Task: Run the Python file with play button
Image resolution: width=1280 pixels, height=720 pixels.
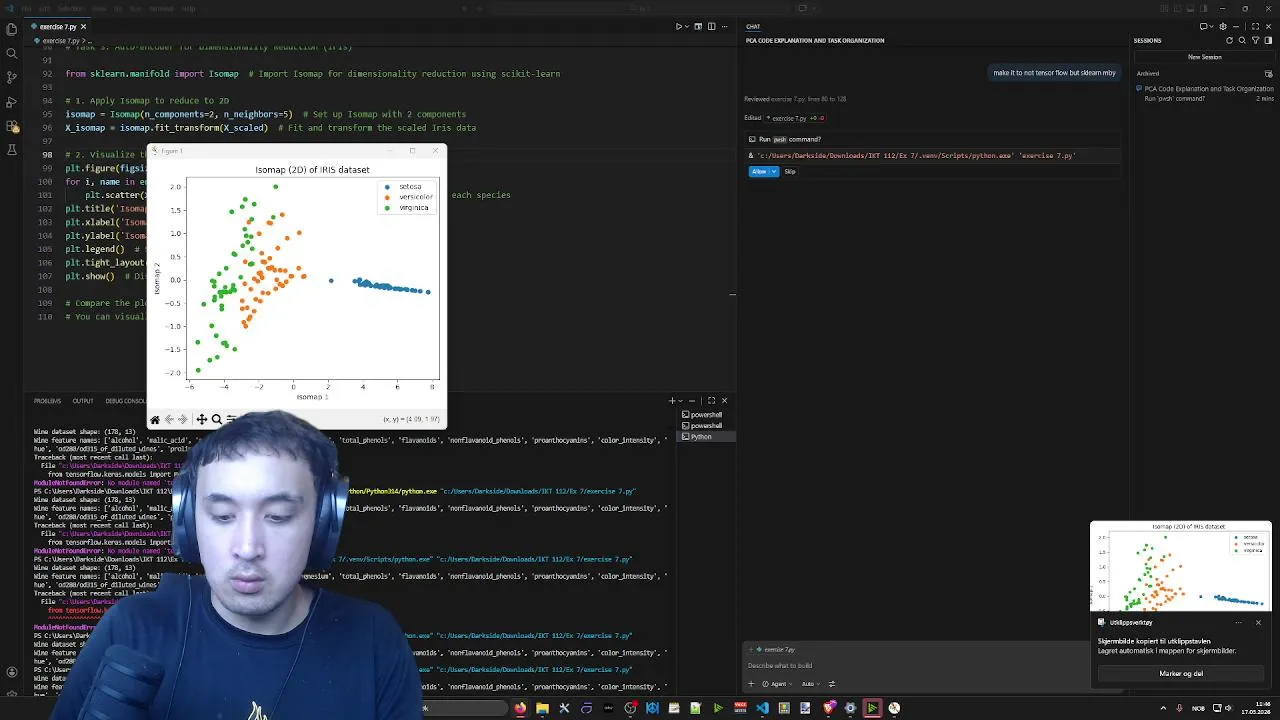Action: pos(678,26)
